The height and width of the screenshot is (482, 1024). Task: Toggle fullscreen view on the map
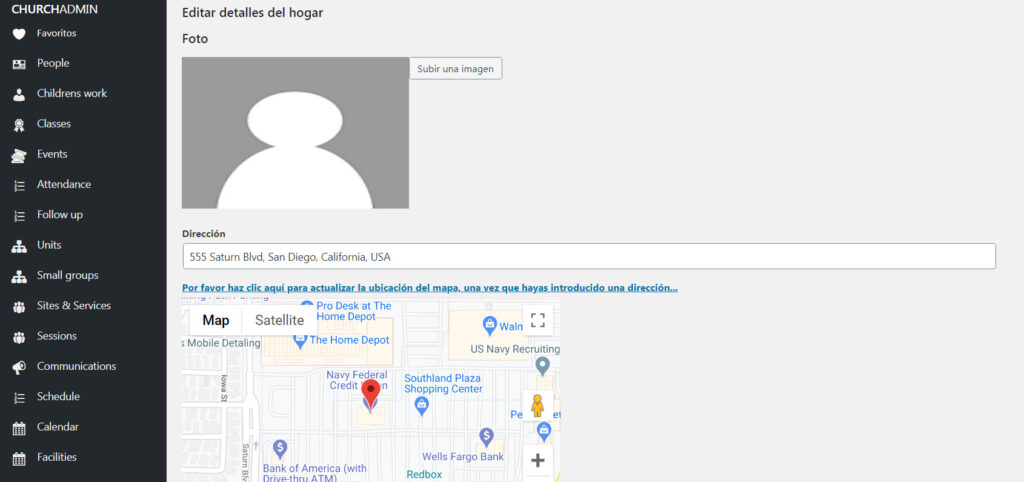tap(538, 320)
